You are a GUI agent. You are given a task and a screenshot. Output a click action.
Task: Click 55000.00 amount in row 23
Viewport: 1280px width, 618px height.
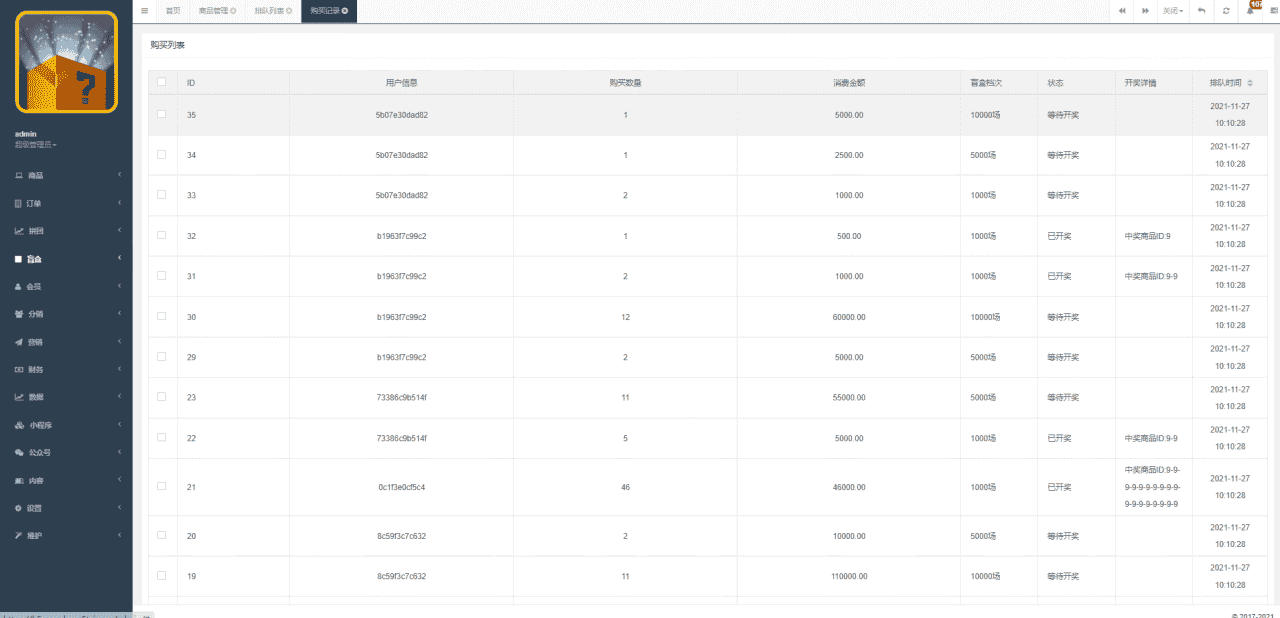click(x=849, y=397)
